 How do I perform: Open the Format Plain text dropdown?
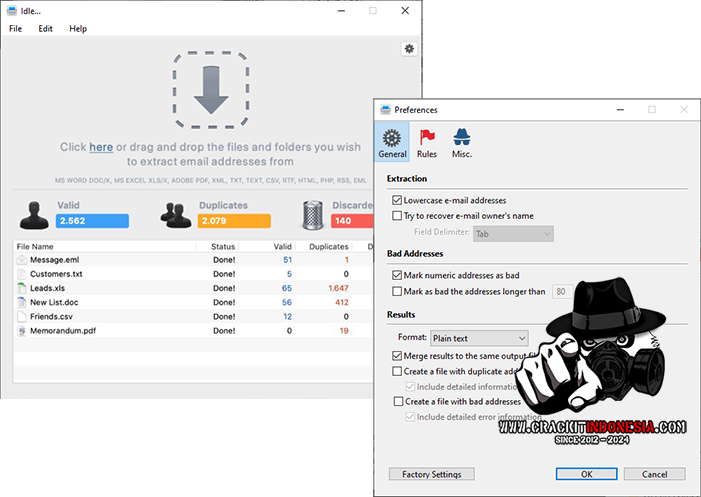click(478, 339)
